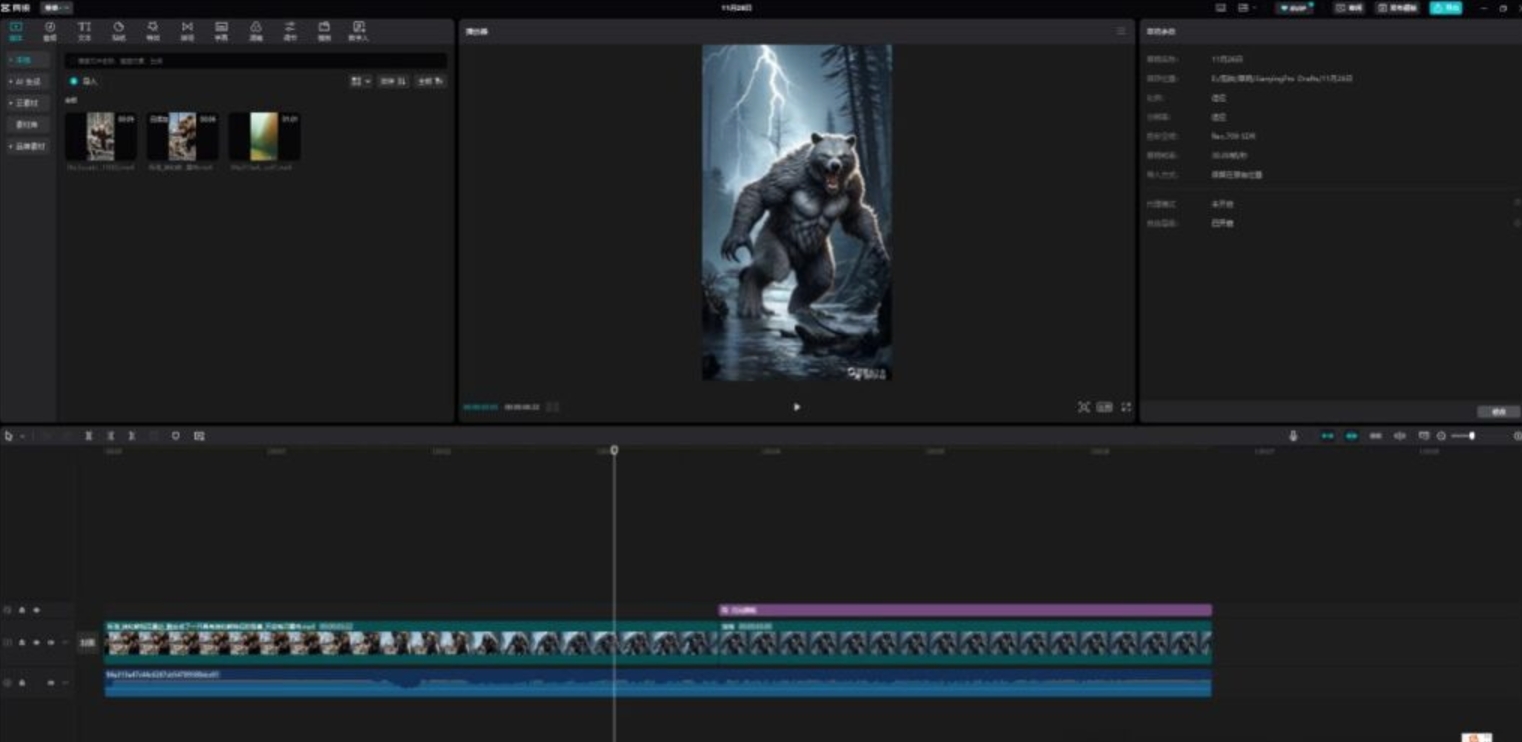Open the Effects star icon
The image size is (1522, 742).
pos(153,31)
